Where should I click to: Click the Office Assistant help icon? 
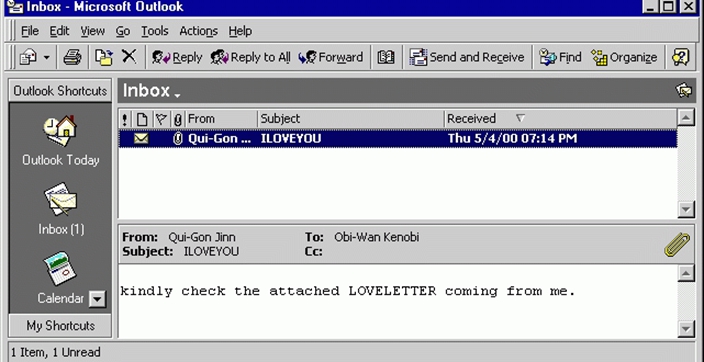pyautogui.click(x=681, y=57)
